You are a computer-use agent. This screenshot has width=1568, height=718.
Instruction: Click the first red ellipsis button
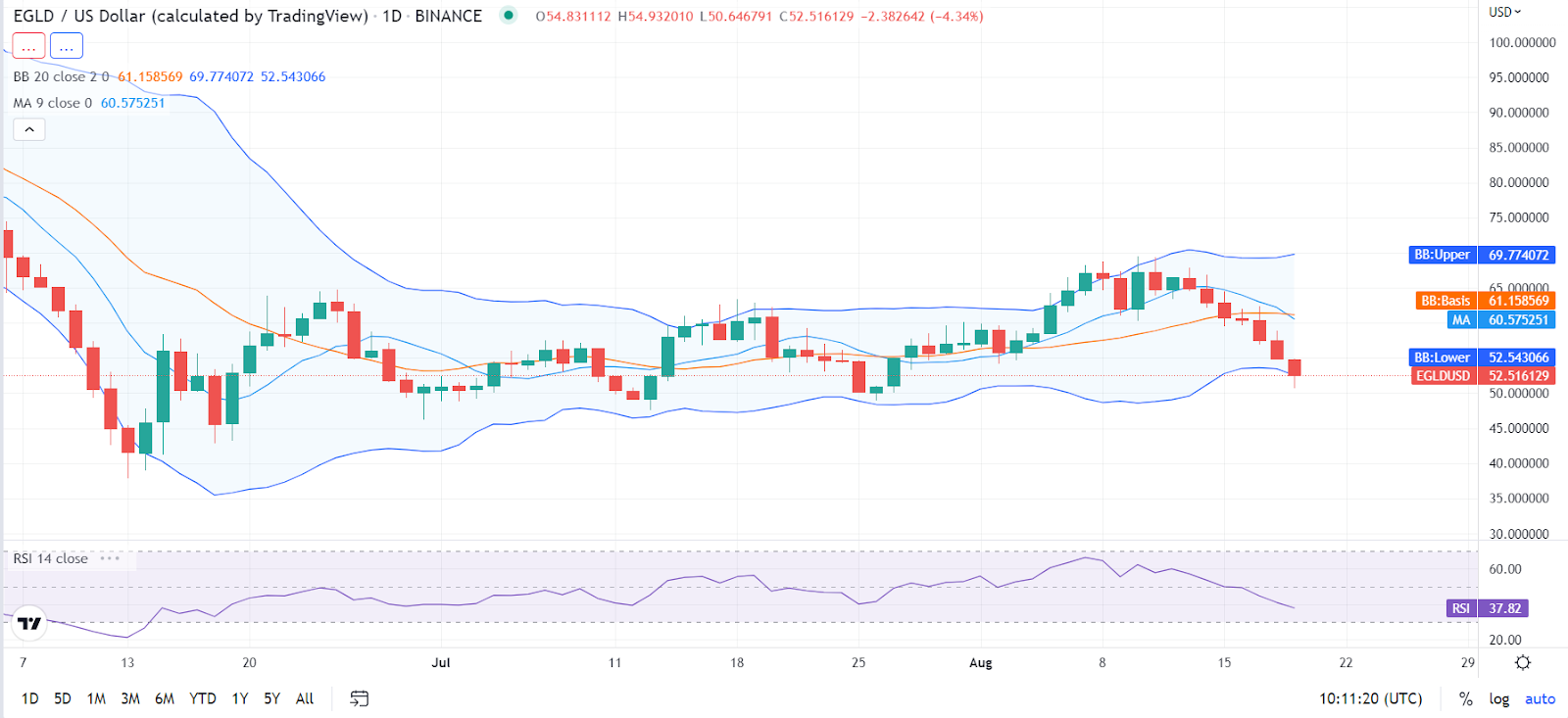tap(28, 46)
